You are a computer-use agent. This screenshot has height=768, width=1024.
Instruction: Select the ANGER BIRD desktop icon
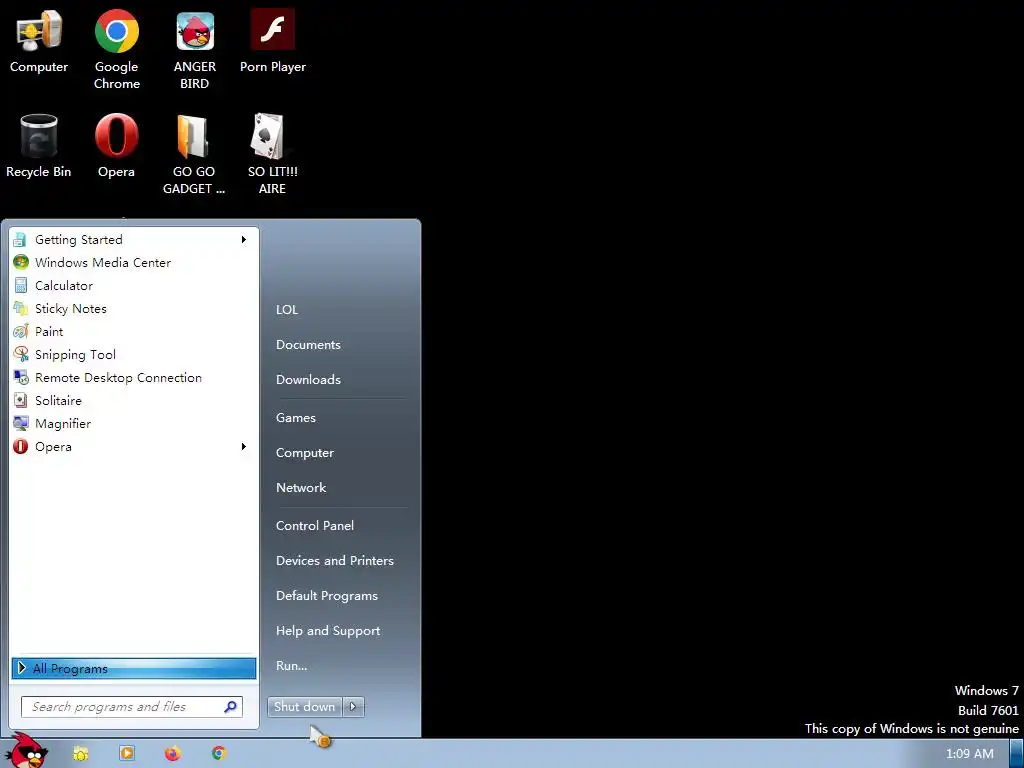tap(195, 49)
